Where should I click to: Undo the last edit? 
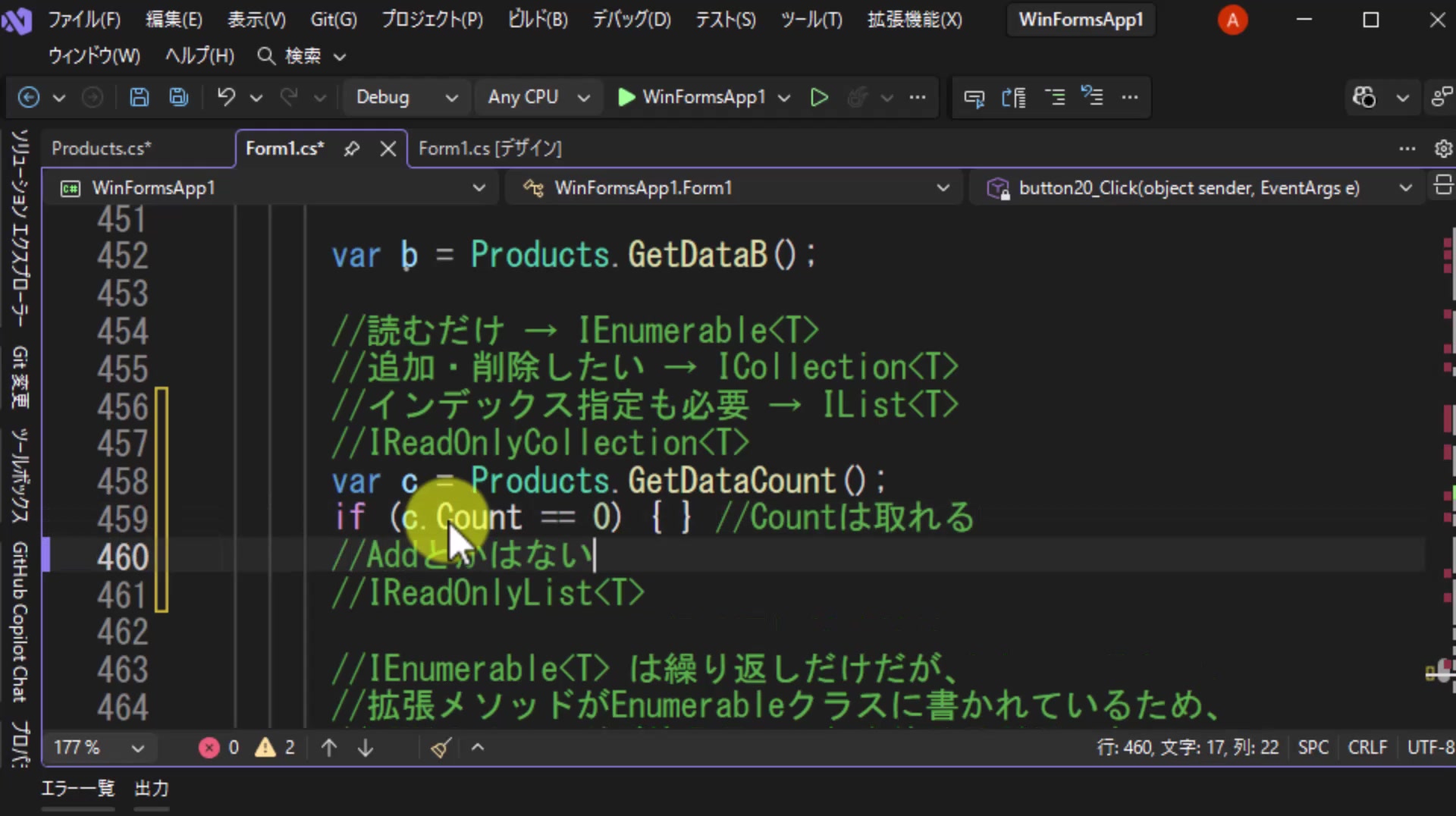(226, 97)
